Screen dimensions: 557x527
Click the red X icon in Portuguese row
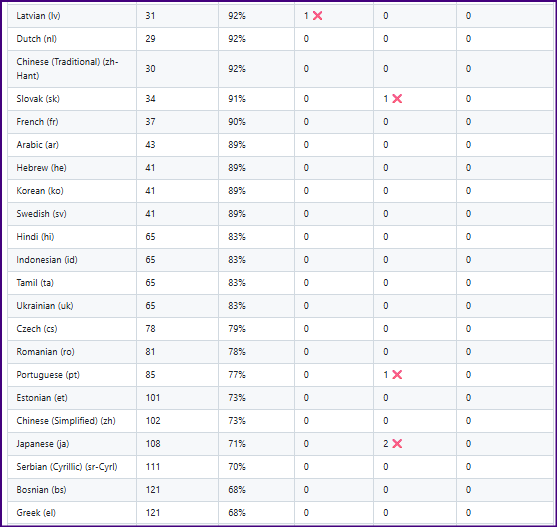tap(397, 375)
